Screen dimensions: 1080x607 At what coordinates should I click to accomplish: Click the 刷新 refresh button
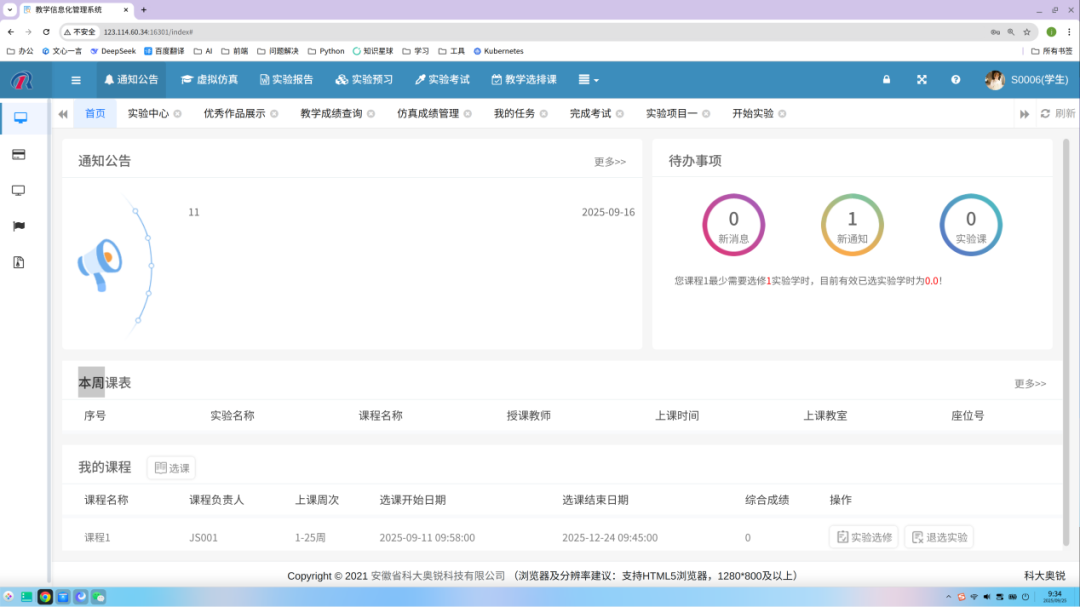click(1057, 114)
